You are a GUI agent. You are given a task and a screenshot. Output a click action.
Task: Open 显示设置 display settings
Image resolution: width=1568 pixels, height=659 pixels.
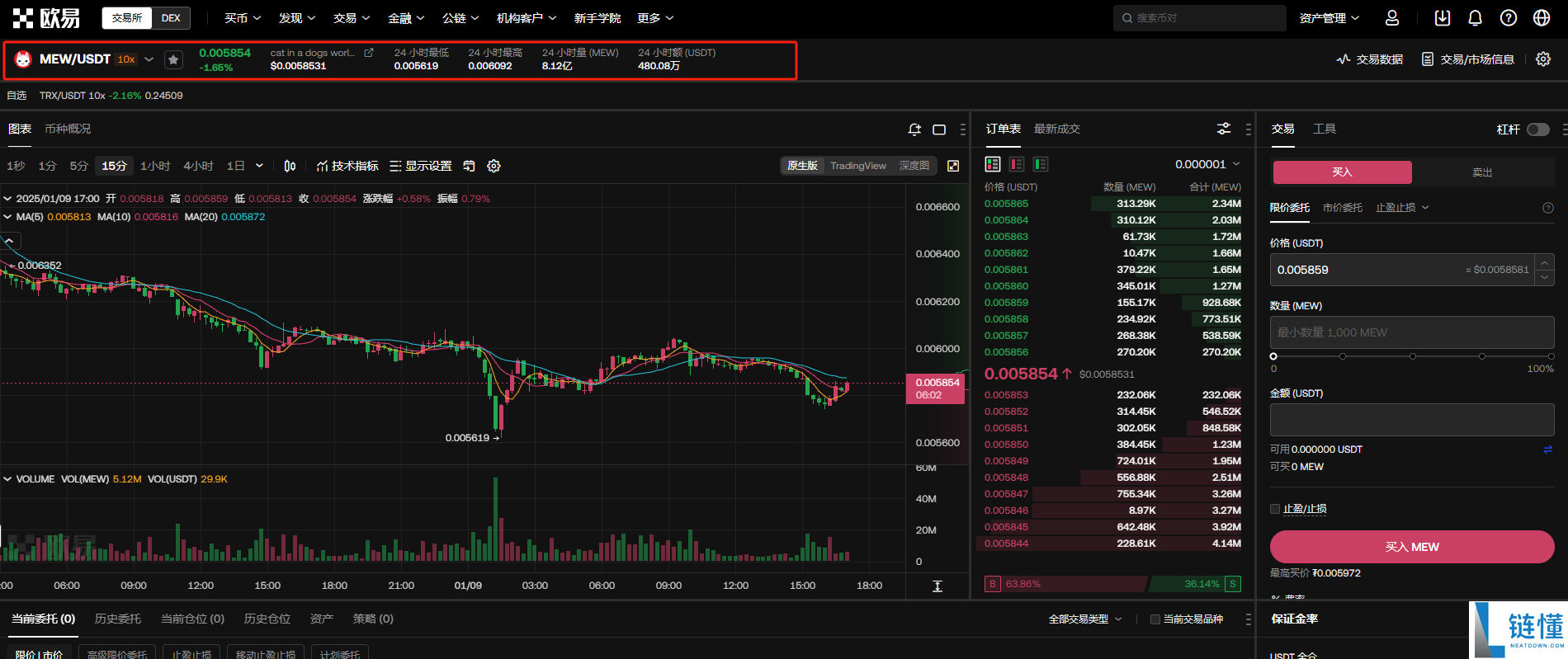pyautogui.click(x=421, y=166)
